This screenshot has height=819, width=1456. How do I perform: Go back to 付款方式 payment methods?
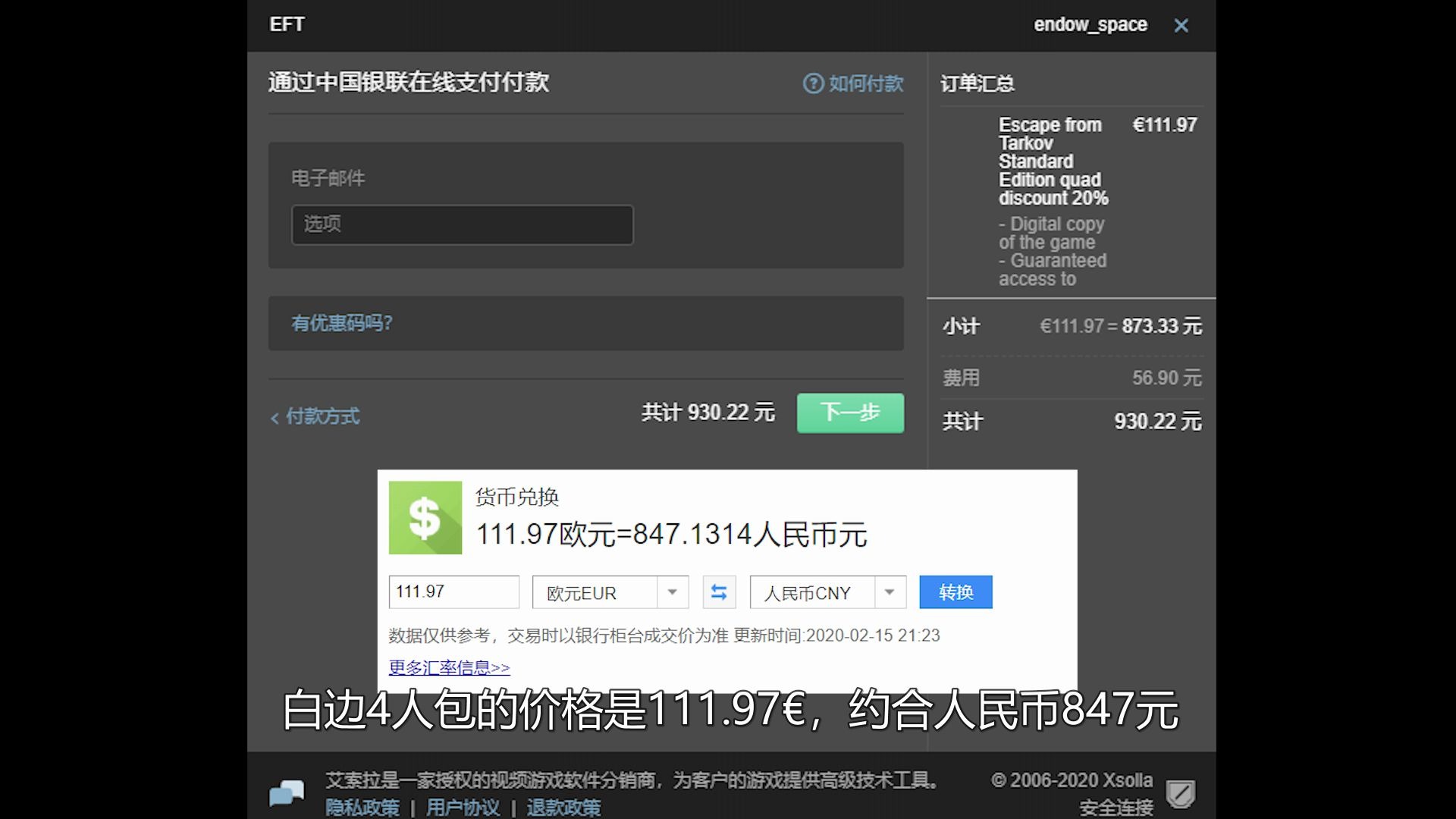[x=315, y=416]
